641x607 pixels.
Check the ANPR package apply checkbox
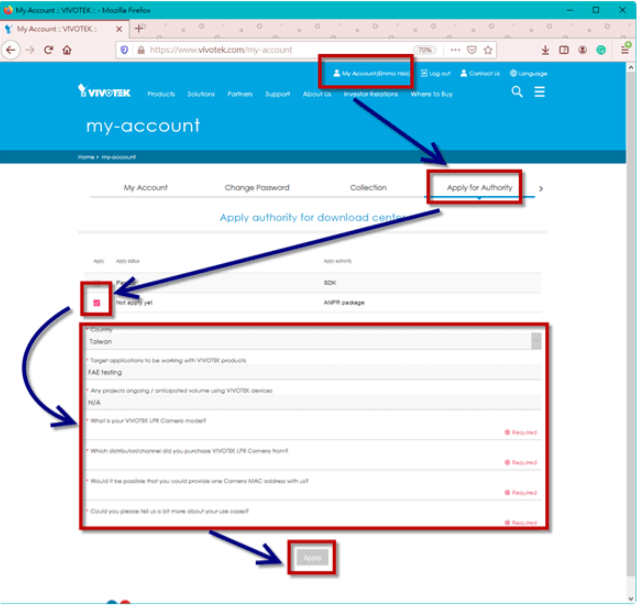click(98, 300)
